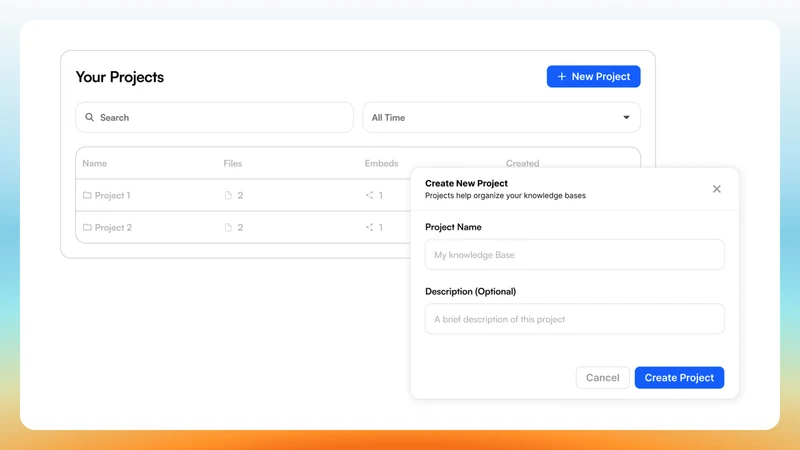Click the file icon in Project 1 row
The width and height of the screenshot is (800, 450).
[228, 195]
